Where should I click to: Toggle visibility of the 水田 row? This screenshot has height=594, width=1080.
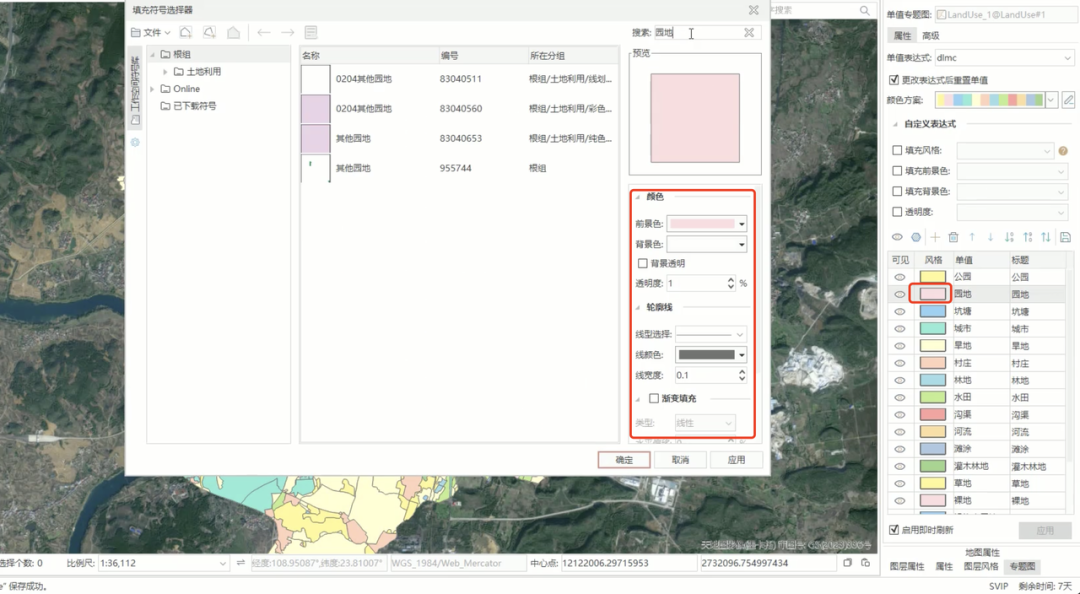[898, 397]
